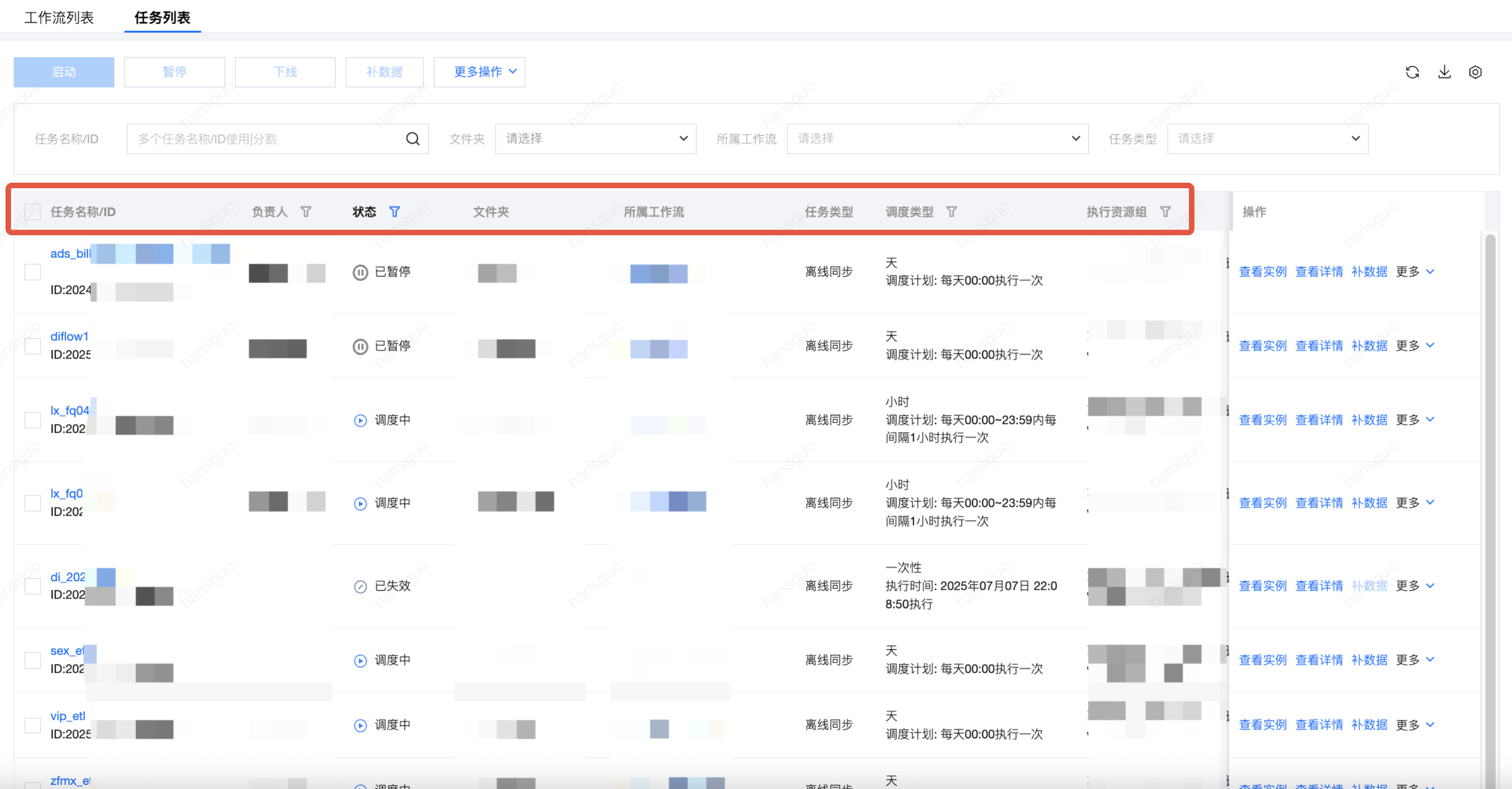Viewport: 1512px width, 789px height.
Task: Check the lx_fq04 task row checkbox
Action: [32, 420]
